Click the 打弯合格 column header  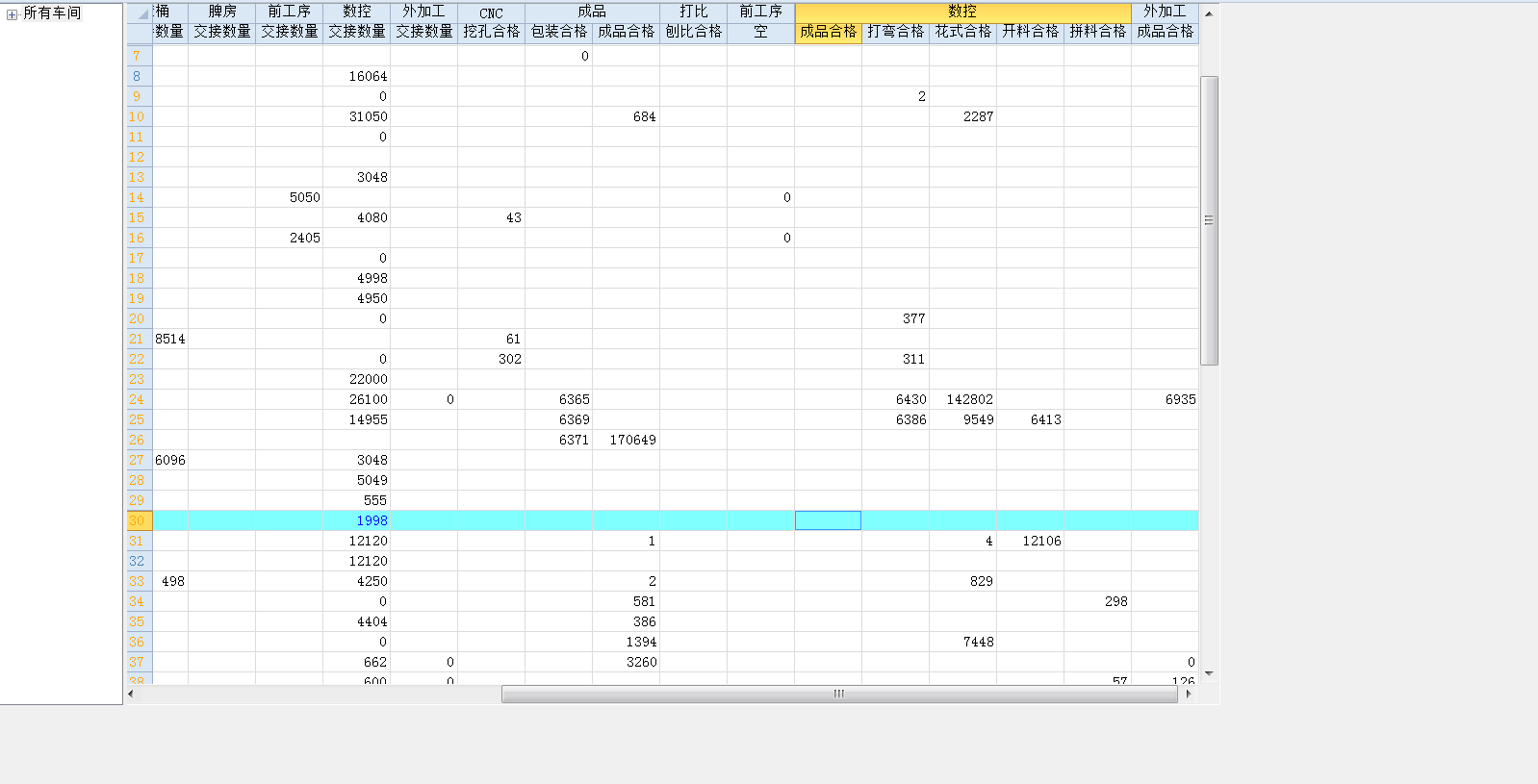click(895, 32)
